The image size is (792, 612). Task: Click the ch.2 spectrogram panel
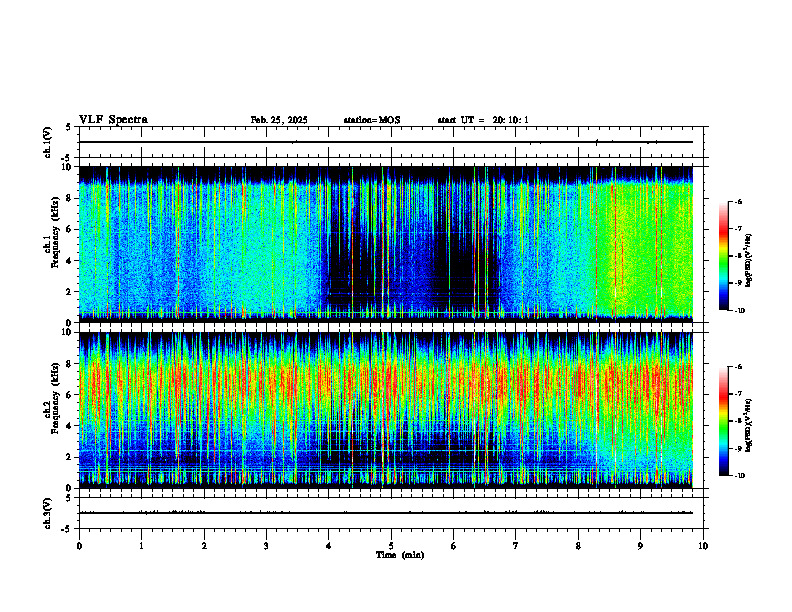pos(385,410)
